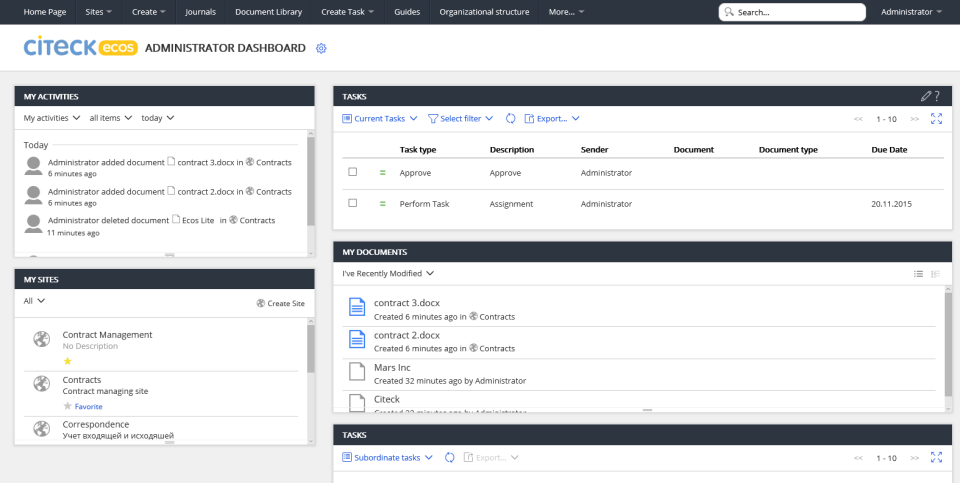Open Document Library from top navigation

267,12
